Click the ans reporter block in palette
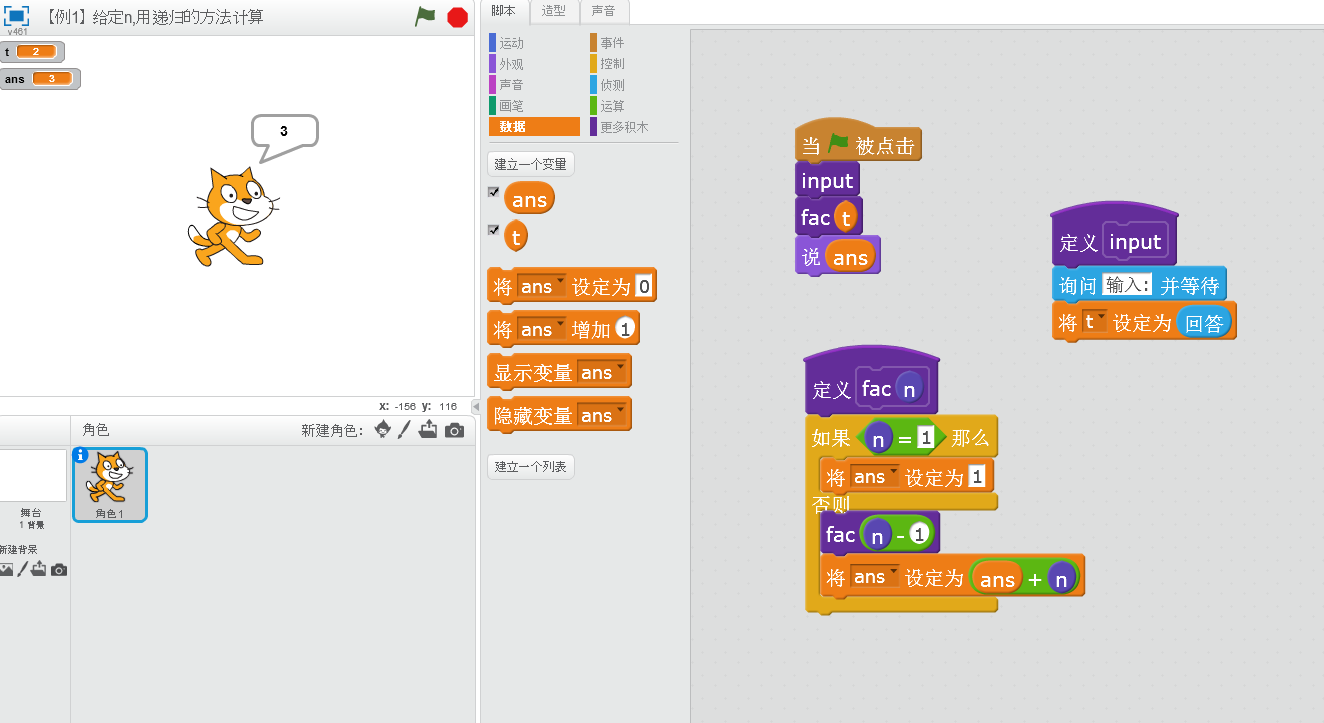The height and width of the screenshot is (723, 1324). (x=529, y=199)
